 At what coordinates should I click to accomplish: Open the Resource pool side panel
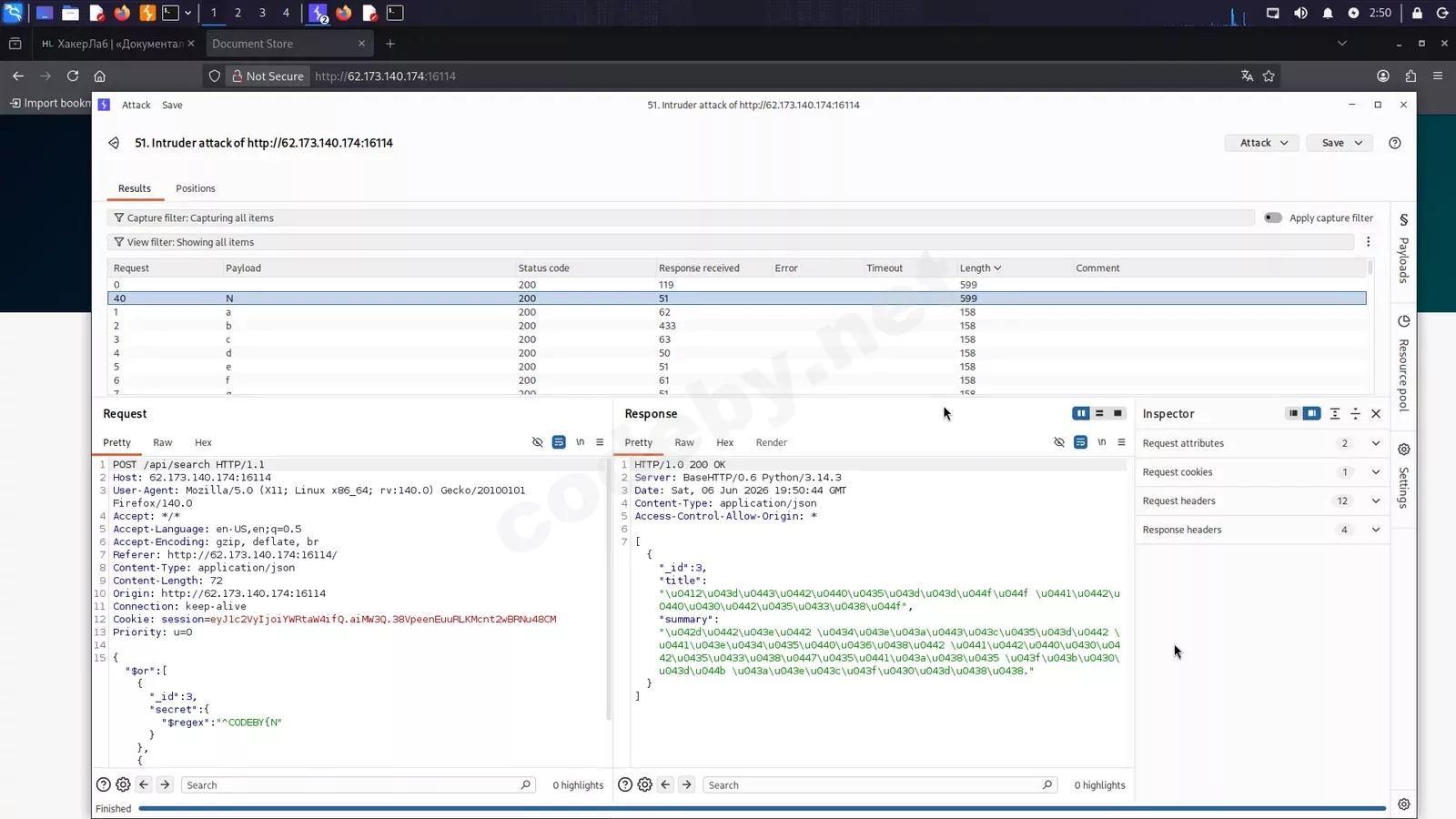point(1404,363)
